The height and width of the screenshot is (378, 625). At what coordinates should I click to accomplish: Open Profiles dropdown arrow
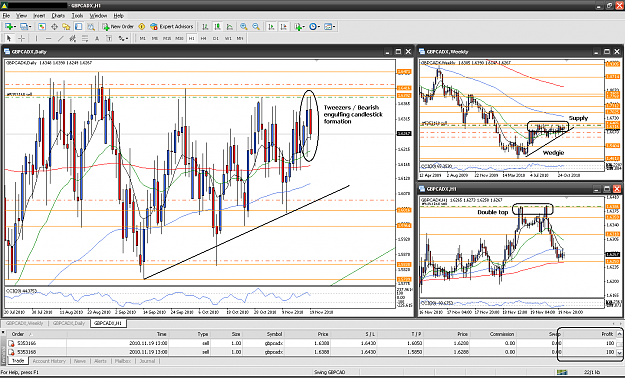[x=31, y=27]
